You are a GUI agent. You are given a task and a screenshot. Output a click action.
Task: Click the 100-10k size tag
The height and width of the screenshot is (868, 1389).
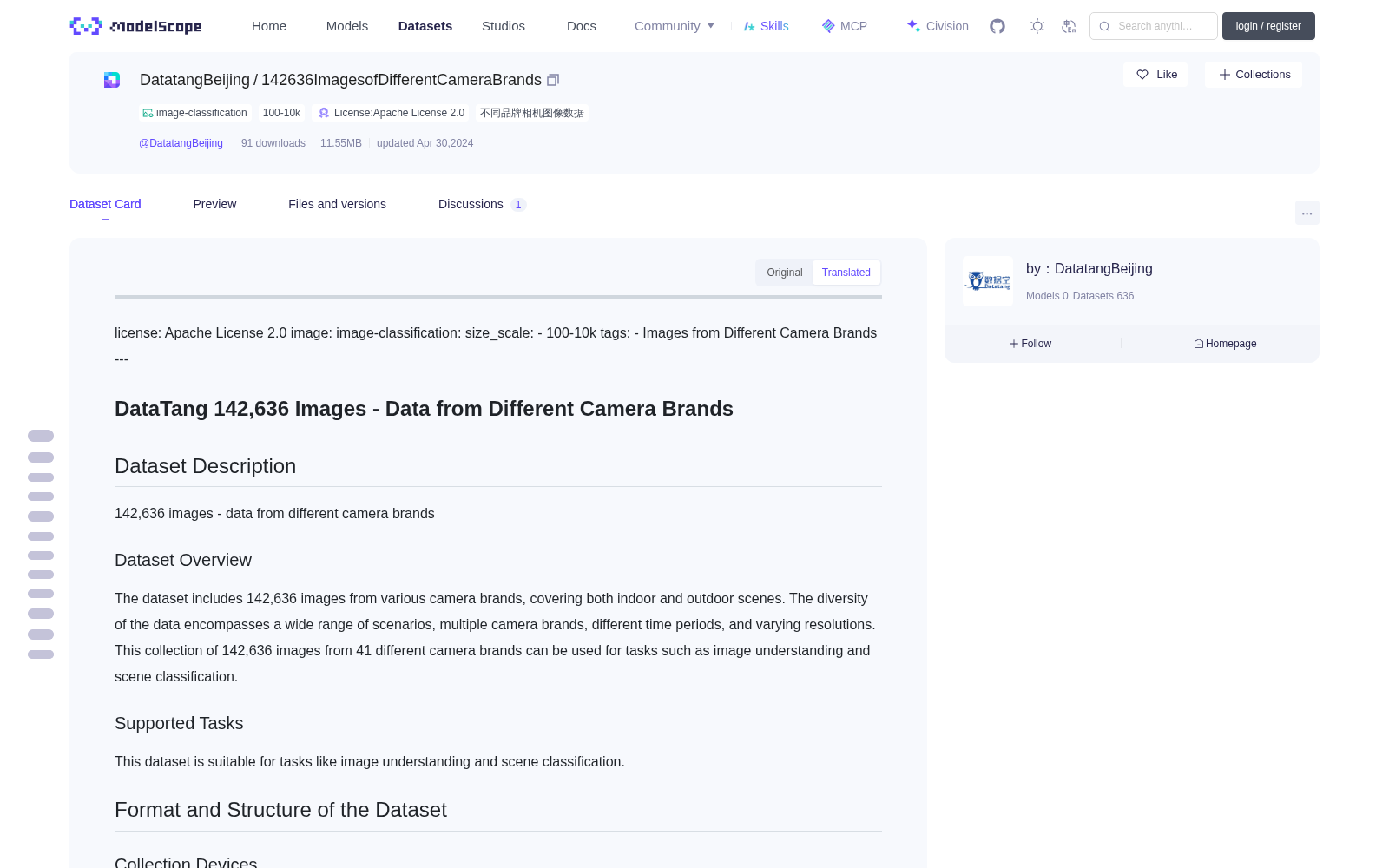pyautogui.click(x=281, y=113)
